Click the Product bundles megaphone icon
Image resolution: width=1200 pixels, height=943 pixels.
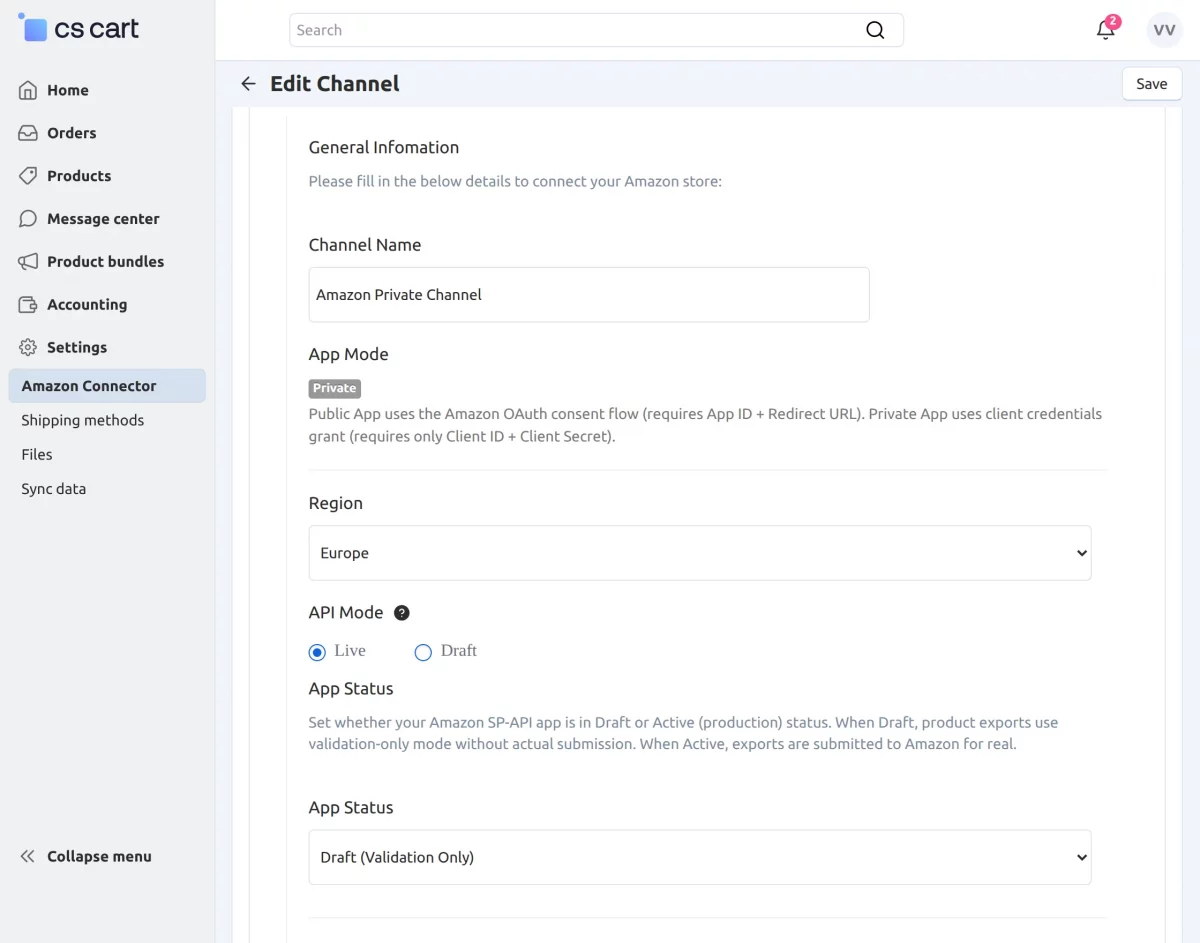coord(28,262)
